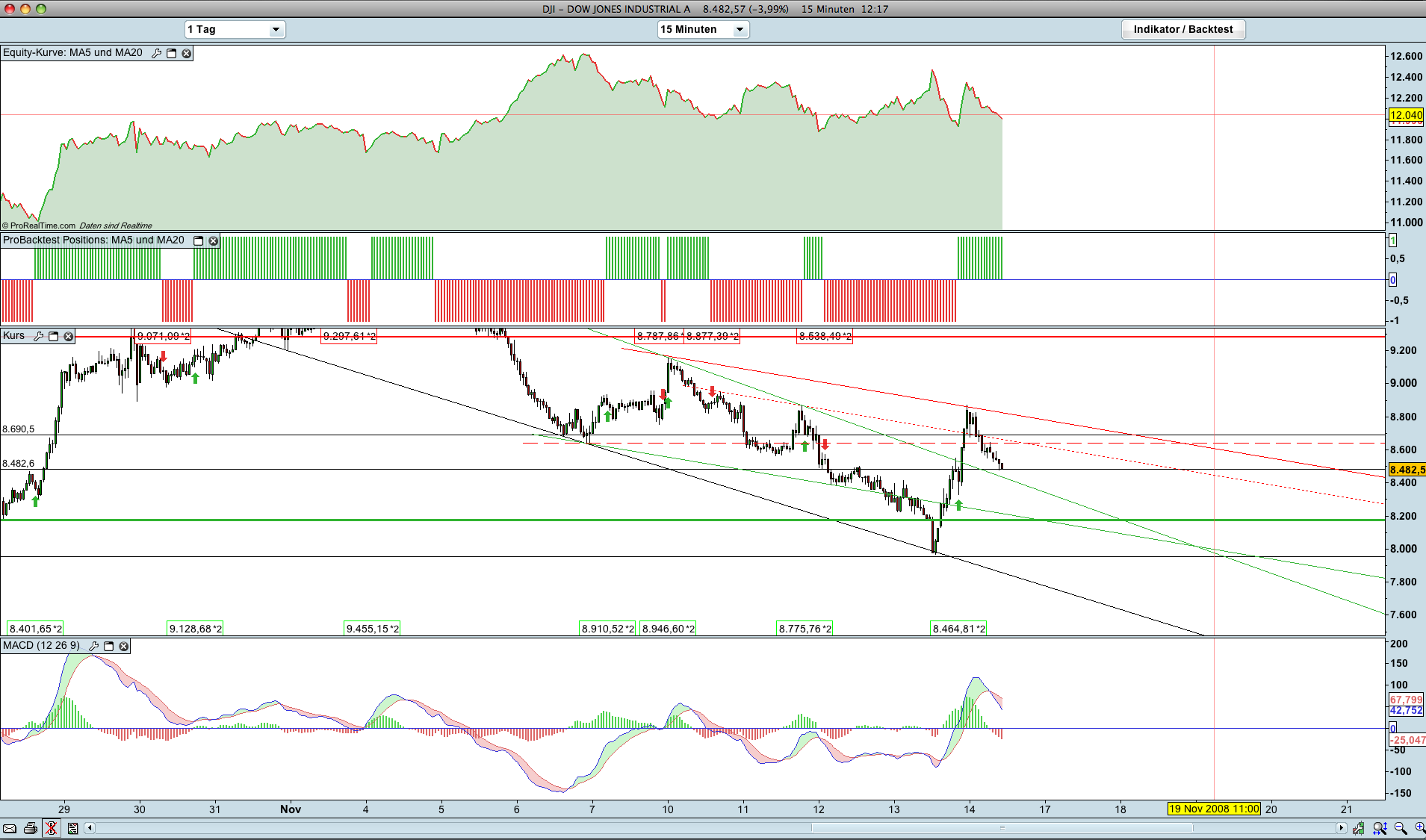
Task: Close the Equity-Kurve panel
Action: pyautogui.click(x=187, y=53)
